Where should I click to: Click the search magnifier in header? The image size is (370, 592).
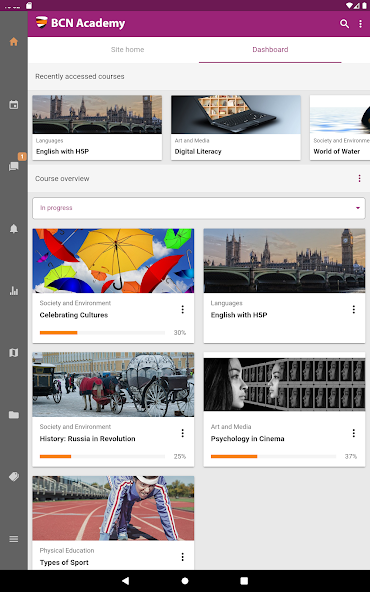pos(344,24)
